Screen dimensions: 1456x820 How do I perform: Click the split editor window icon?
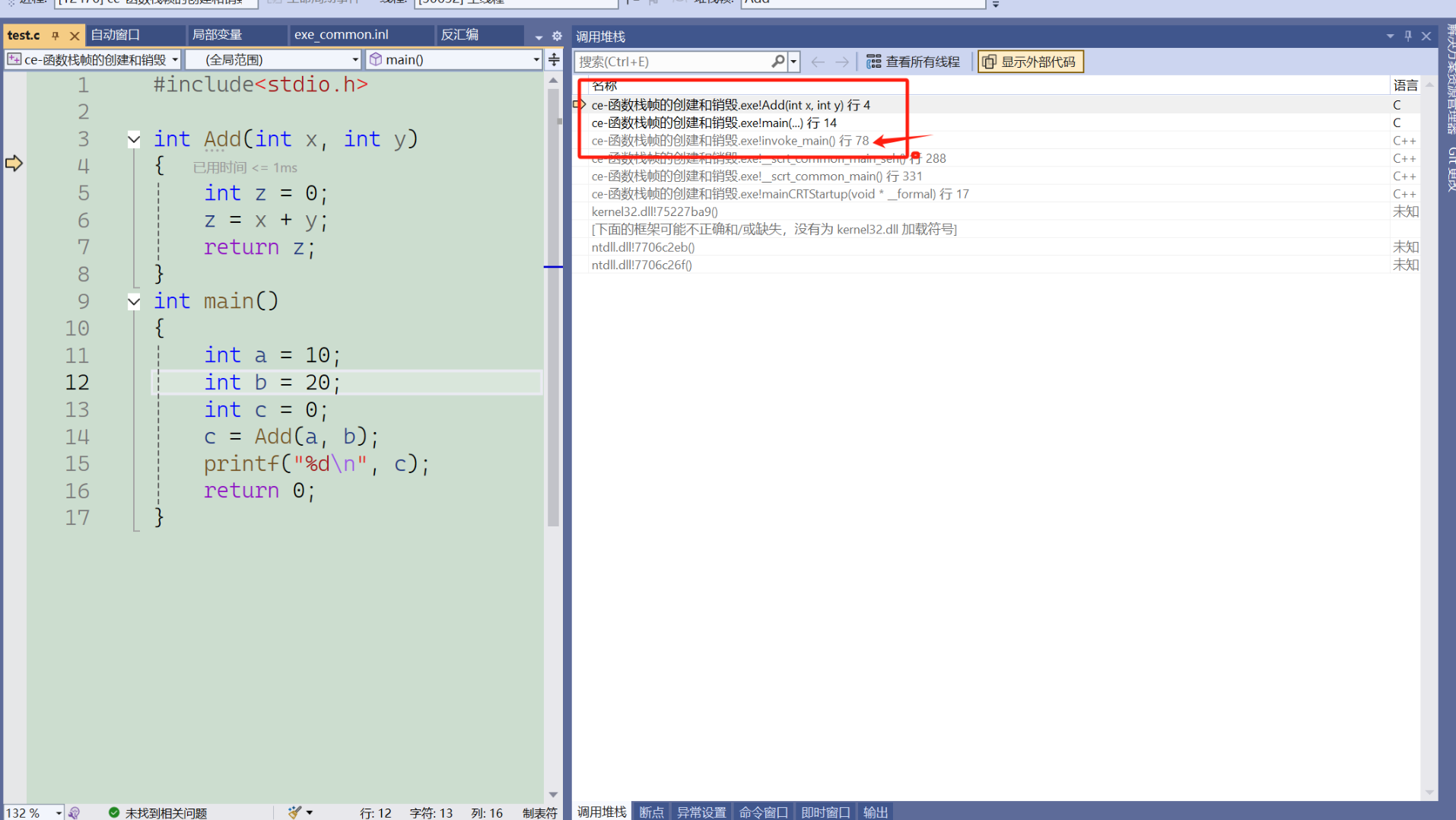coord(554,59)
